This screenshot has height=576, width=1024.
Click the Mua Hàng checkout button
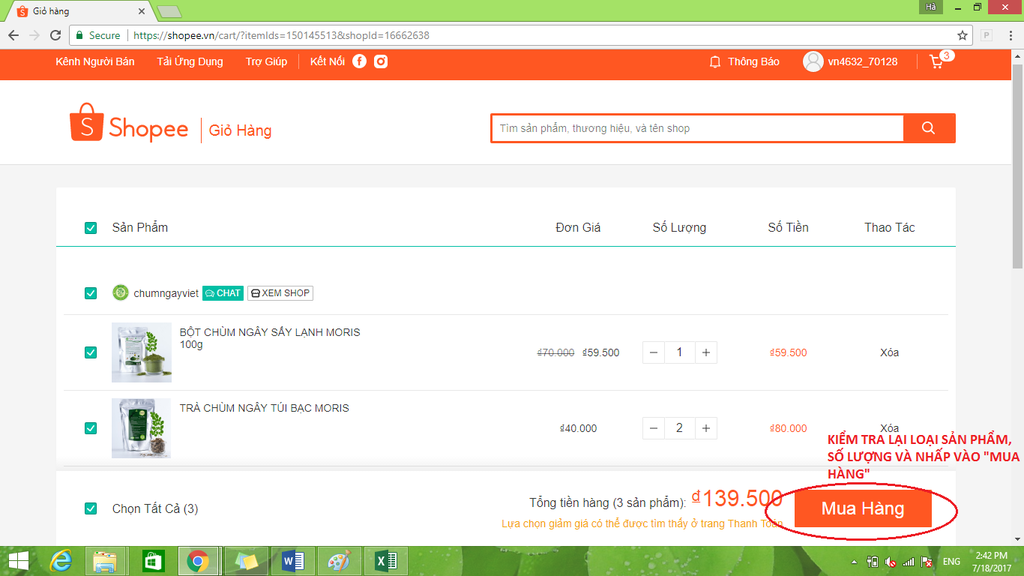863,509
